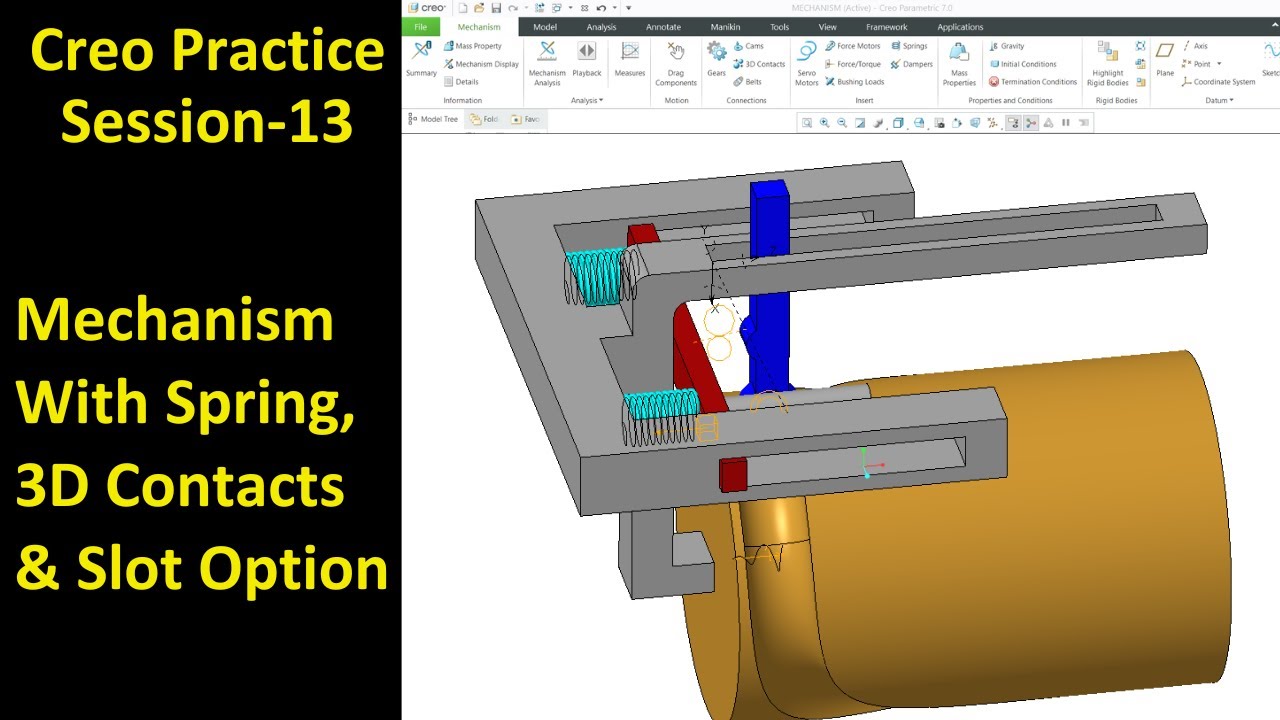This screenshot has height=720, width=1280.
Task: Open the Mechanism Summary tool
Action: click(421, 58)
